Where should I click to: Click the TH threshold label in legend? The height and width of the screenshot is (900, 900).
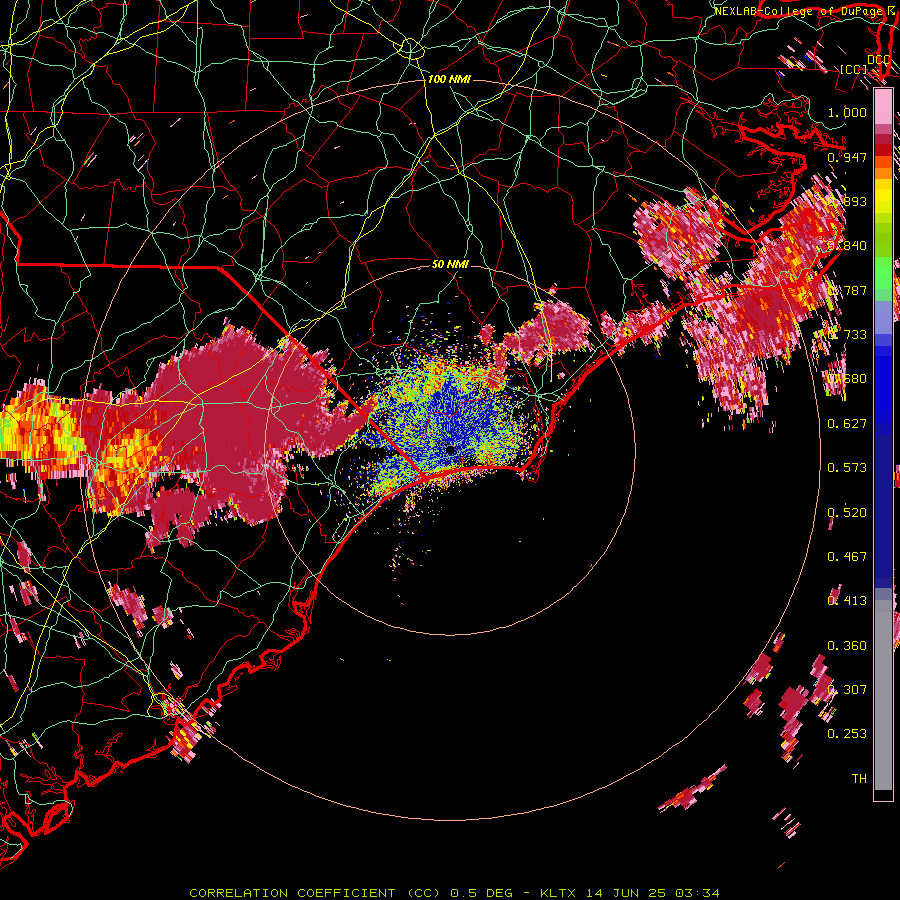pos(859,779)
